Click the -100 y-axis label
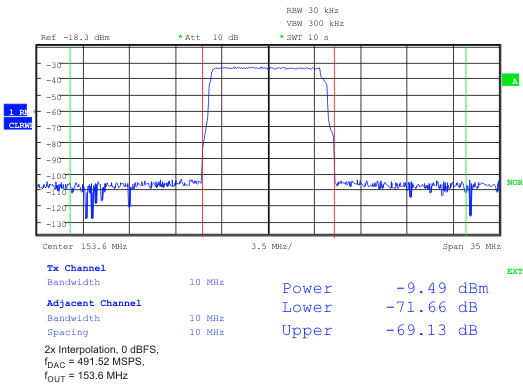The width and height of the screenshot is (523, 388). tap(56, 176)
